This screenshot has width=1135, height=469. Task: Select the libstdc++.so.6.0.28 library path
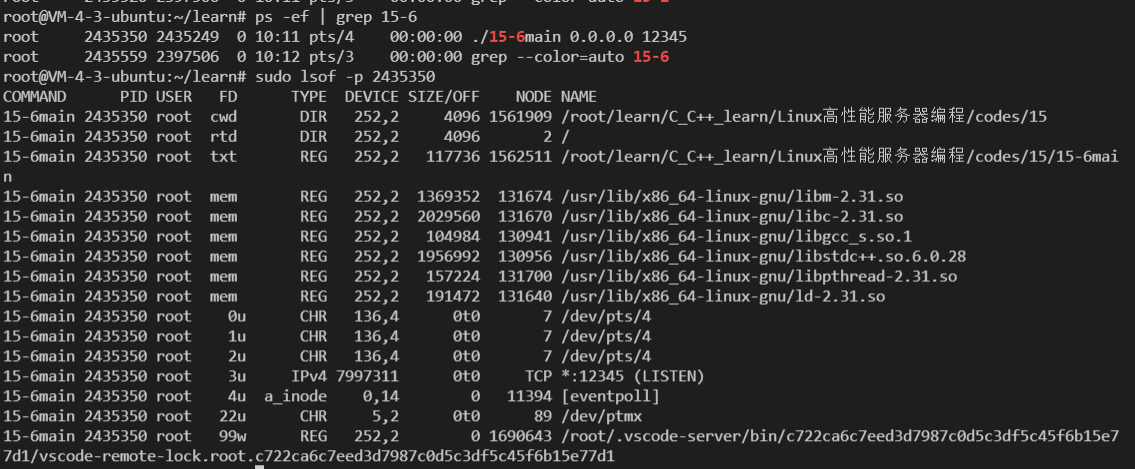point(763,256)
